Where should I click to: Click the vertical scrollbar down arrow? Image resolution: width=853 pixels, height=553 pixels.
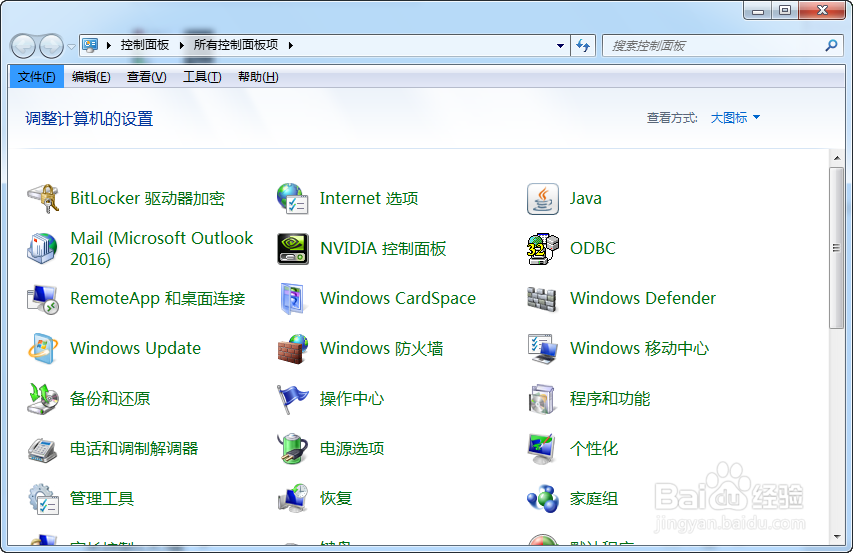tap(837, 537)
